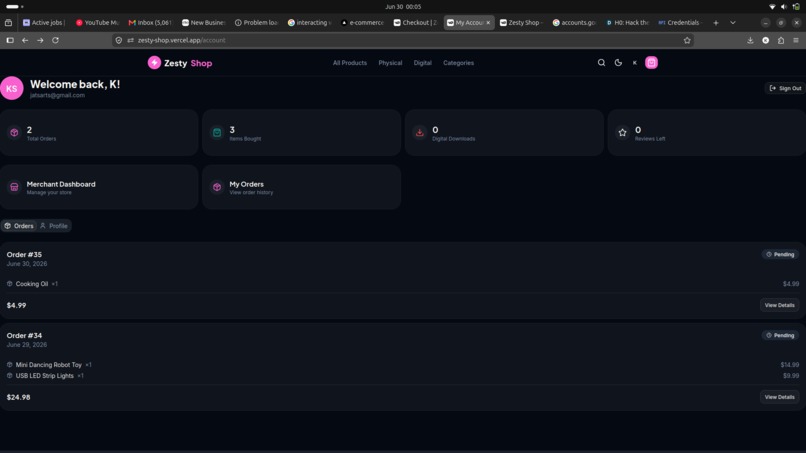Bookmark this page with star icon
Image resolution: width=806 pixels, height=453 pixels.
click(687, 40)
